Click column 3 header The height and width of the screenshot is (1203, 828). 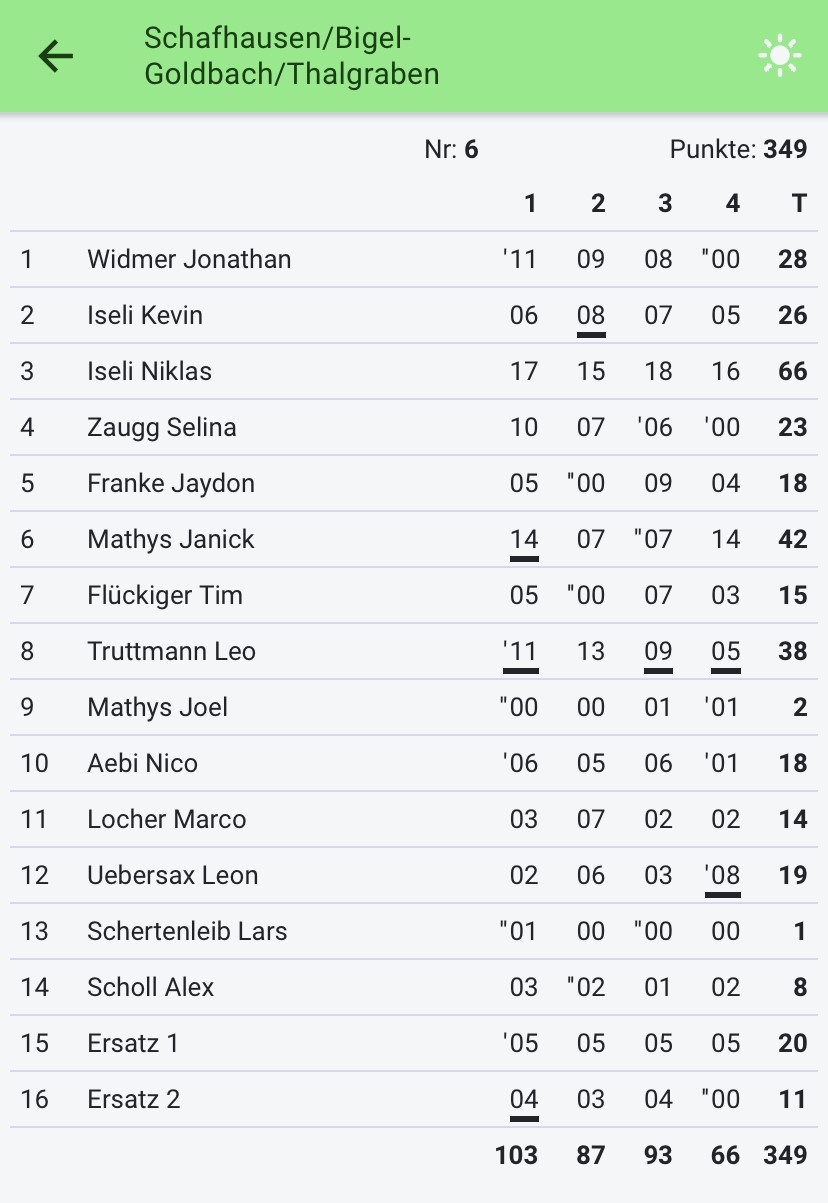coord(665,204)
